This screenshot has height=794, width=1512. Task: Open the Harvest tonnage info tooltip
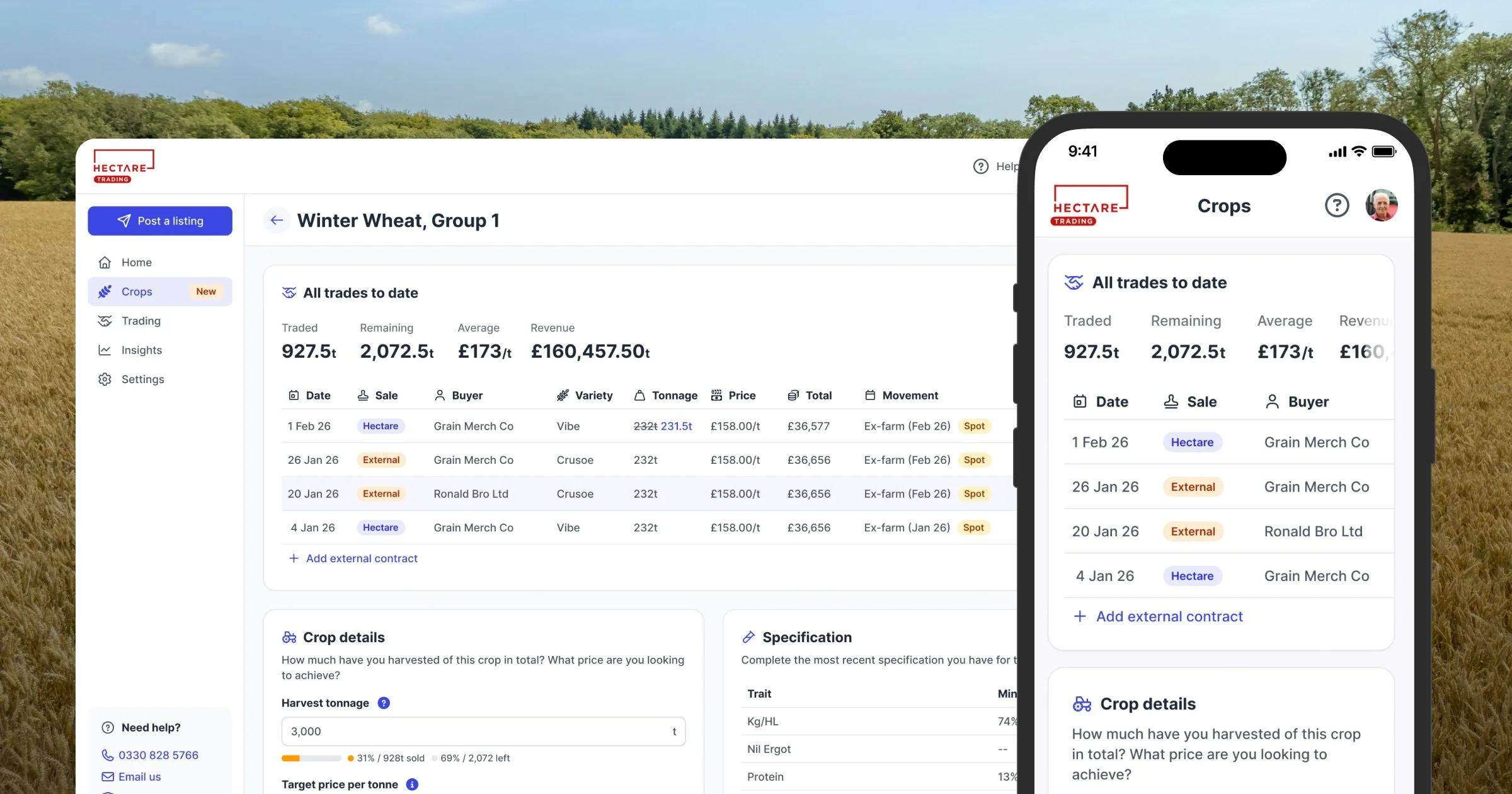(384, 703)
